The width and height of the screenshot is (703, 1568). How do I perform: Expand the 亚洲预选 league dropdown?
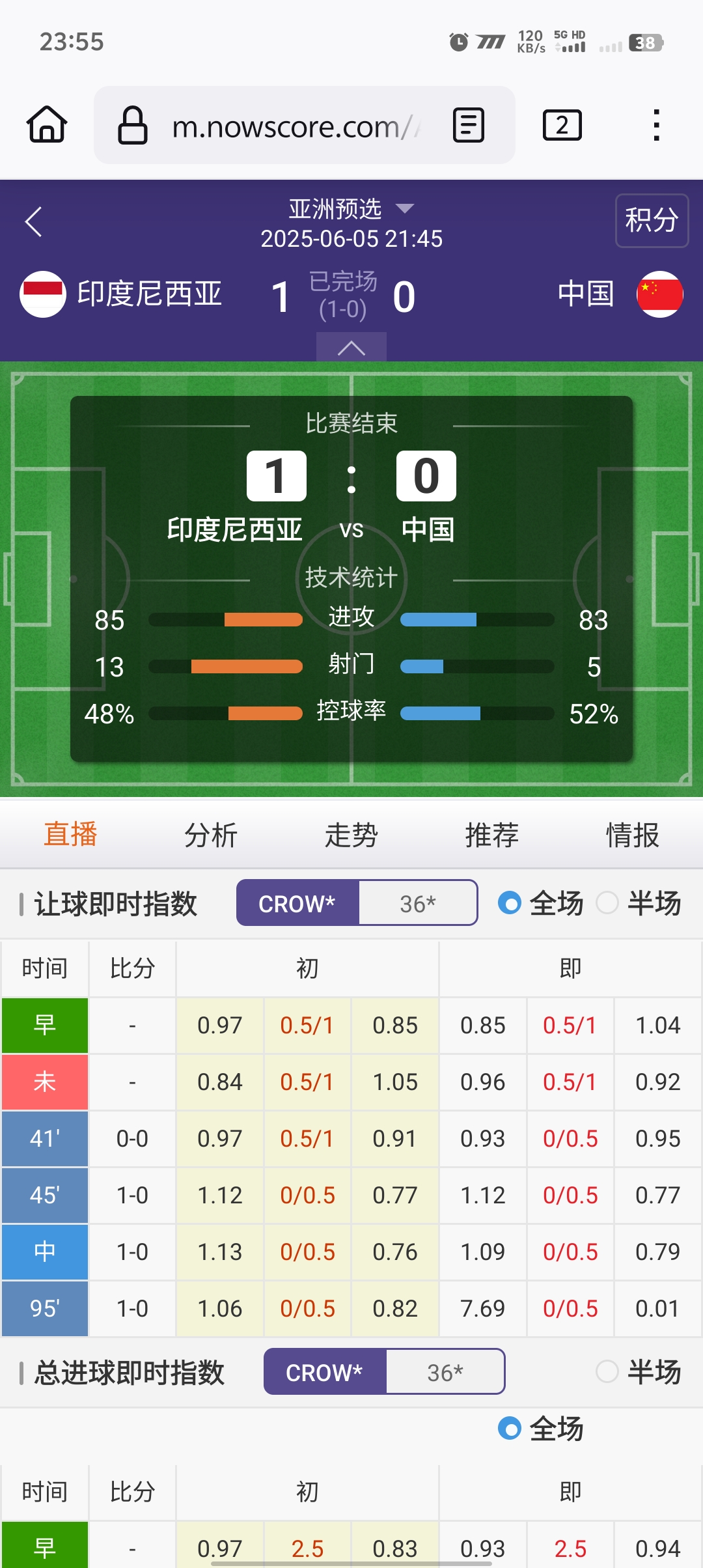coord(405,208)
